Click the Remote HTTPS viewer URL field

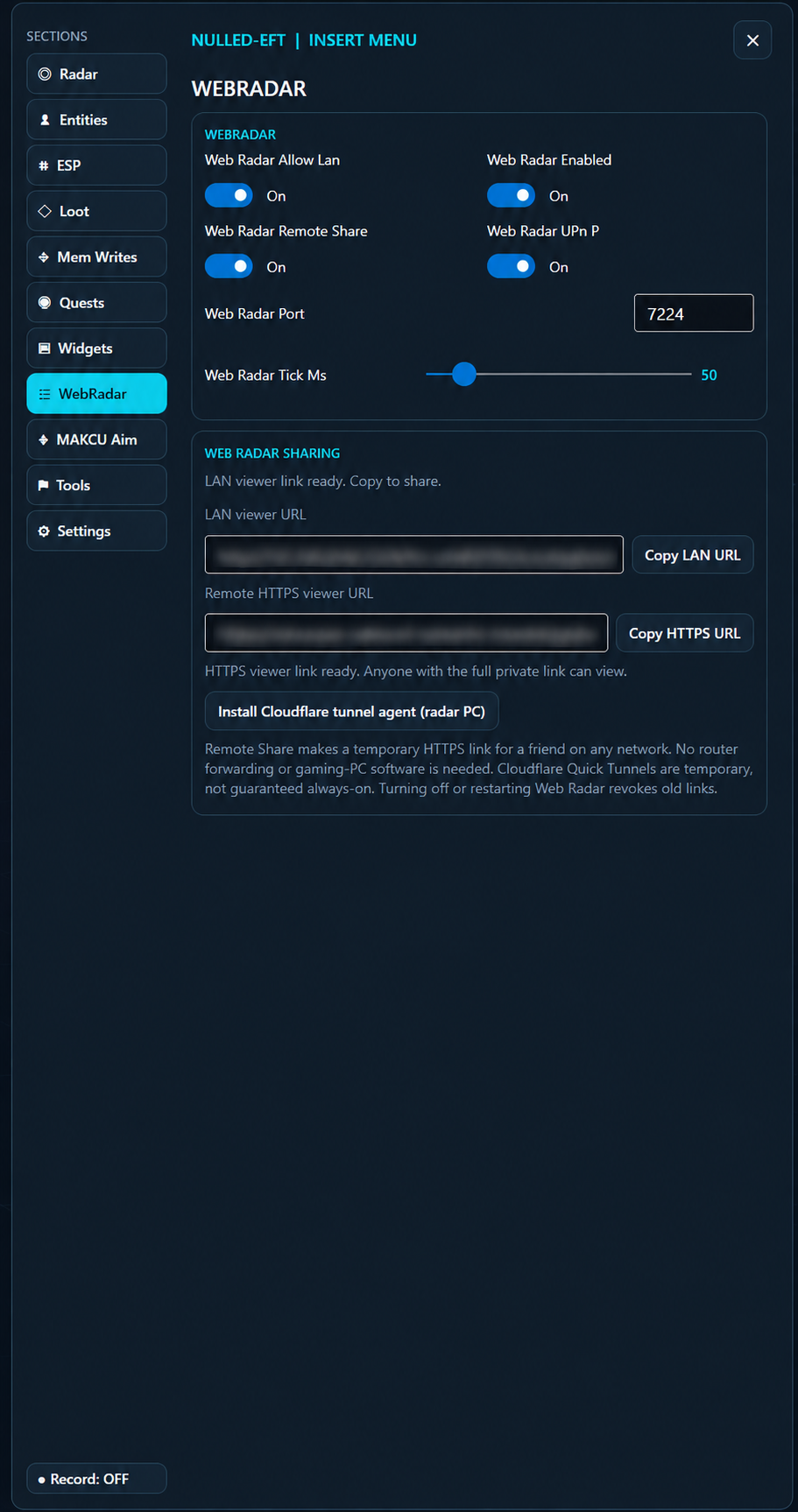(406, 633)
